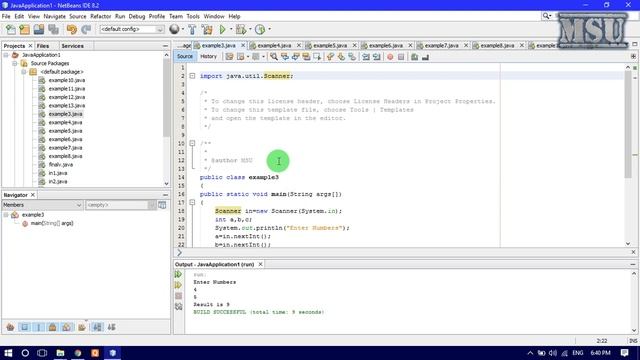The image size is (640, 360).
Task: Select finalv.java in the Projects tree
Action: click(60, 165)
